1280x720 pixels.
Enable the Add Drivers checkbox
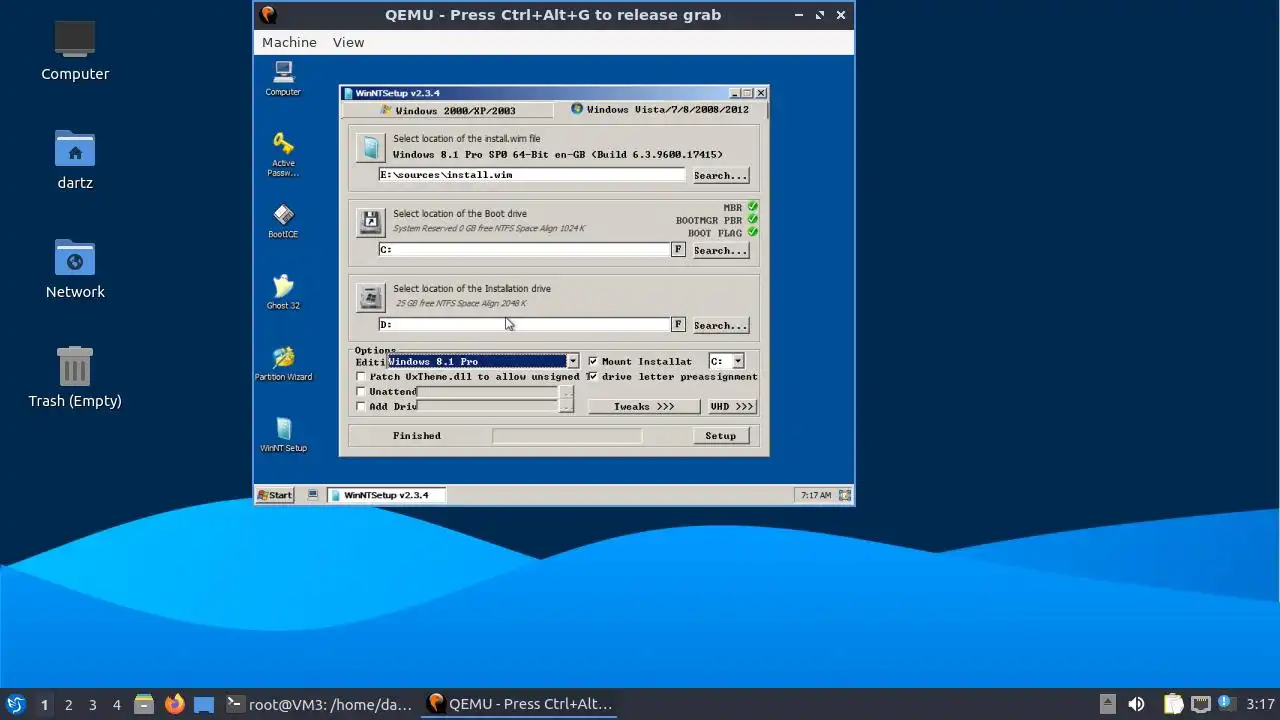click(x=361, y=407)
